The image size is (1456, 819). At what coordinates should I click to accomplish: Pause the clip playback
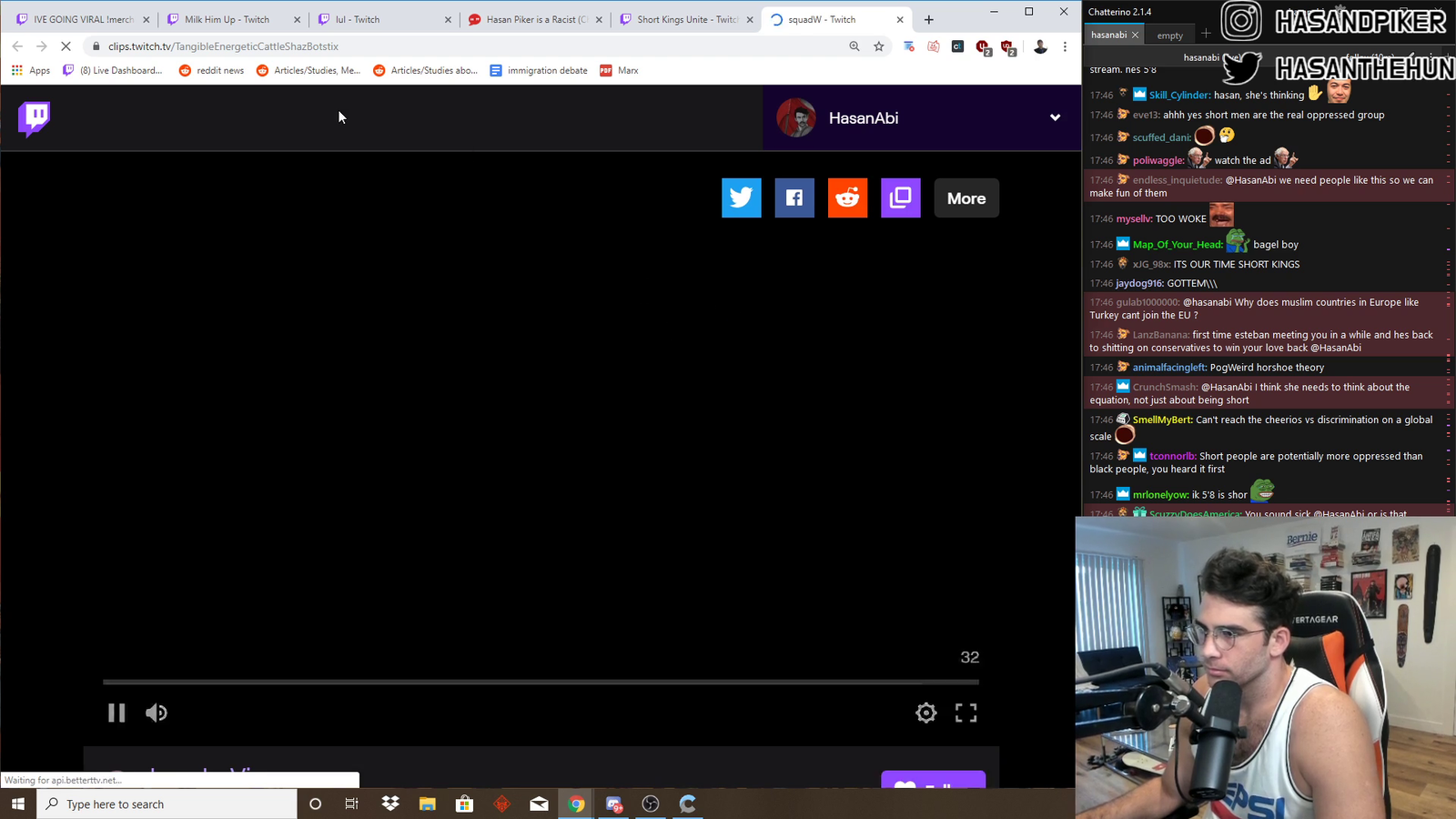116,713
